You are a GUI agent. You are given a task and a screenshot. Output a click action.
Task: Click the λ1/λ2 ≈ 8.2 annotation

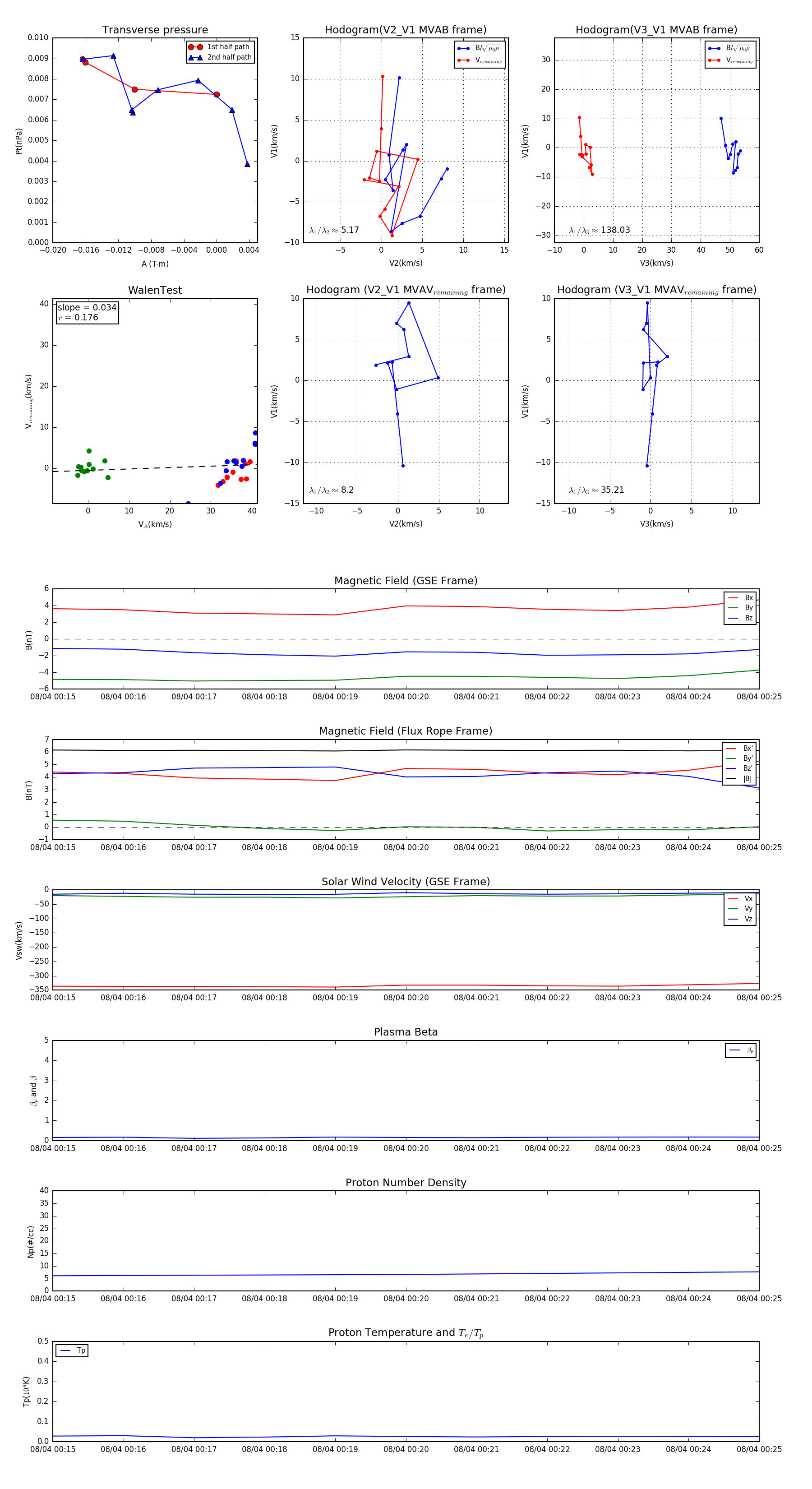point(331,490)
